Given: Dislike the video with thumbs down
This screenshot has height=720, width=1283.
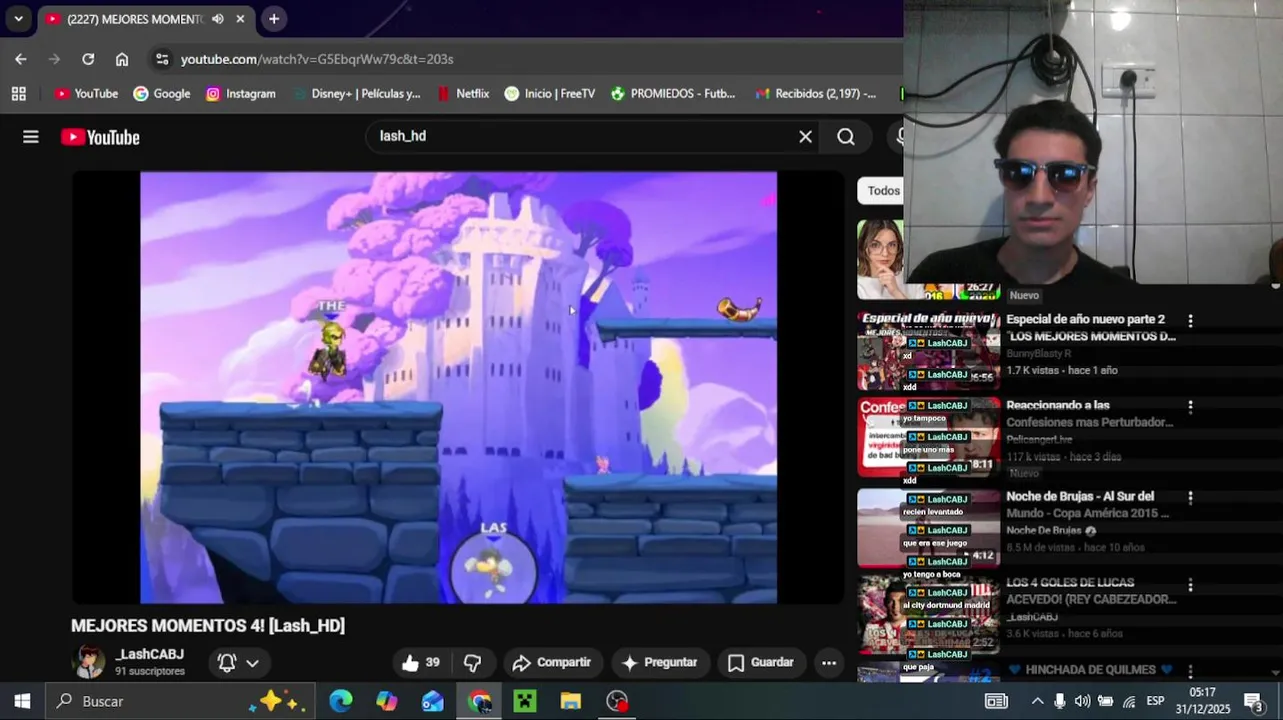Looking at the screenshot, I should (x=472, y=662).
